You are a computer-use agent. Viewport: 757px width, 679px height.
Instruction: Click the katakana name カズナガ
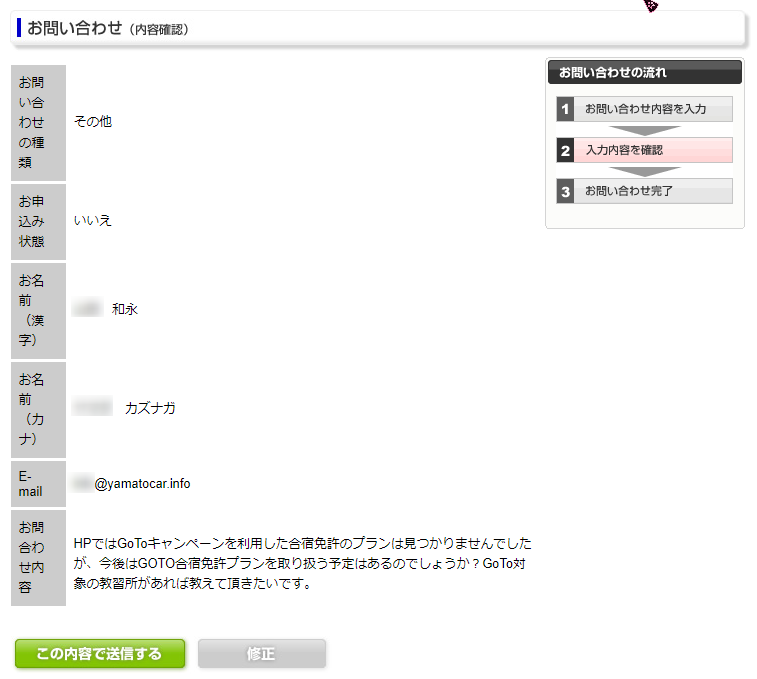point(150,408)
